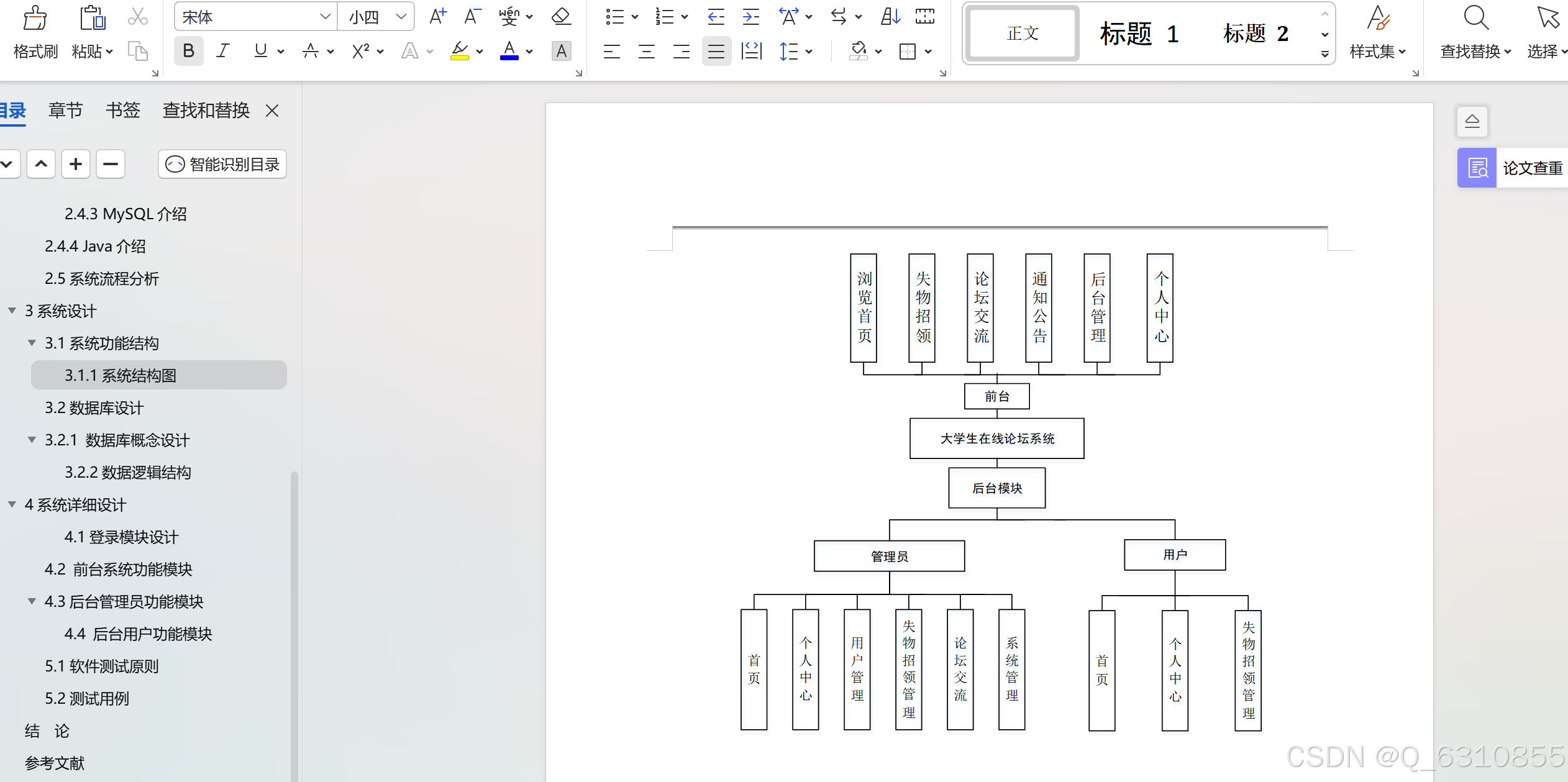Image resolution: width=1568 pixels, height=782 pixels.
Task: Align text right
Action: pos(681,51)
